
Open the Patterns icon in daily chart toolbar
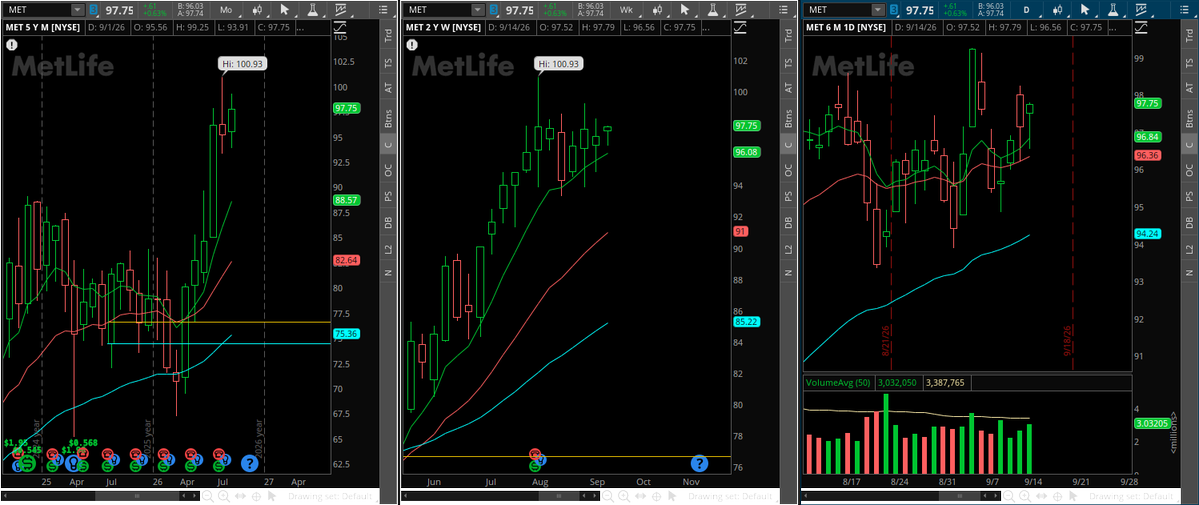[1141, 9]
